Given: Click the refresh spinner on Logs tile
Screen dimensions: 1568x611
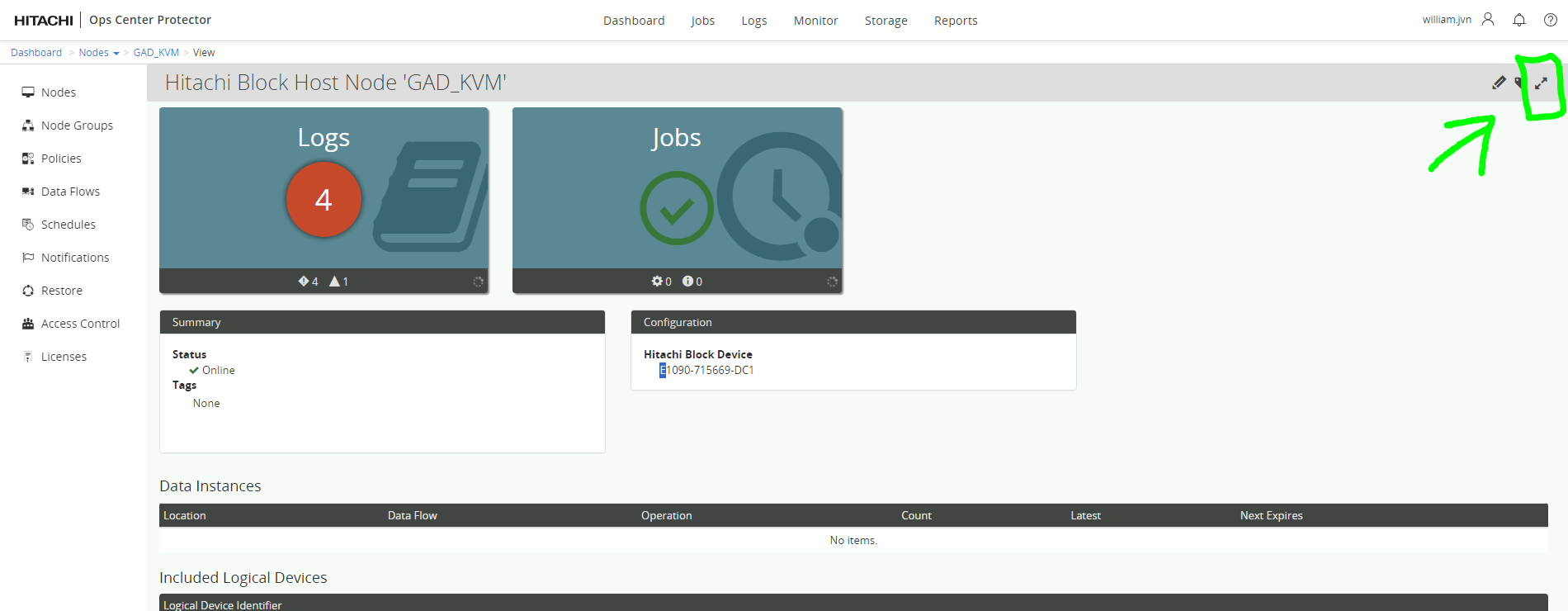Looking at the screenshot, I should pyautogui.click(x=478, y=282).
